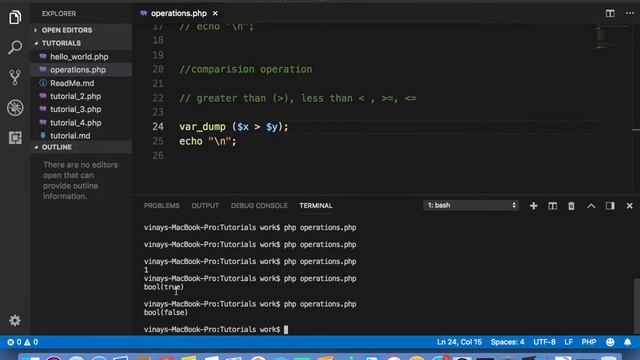Open the Explorer view in activity bar

click(x=15, y=17)
